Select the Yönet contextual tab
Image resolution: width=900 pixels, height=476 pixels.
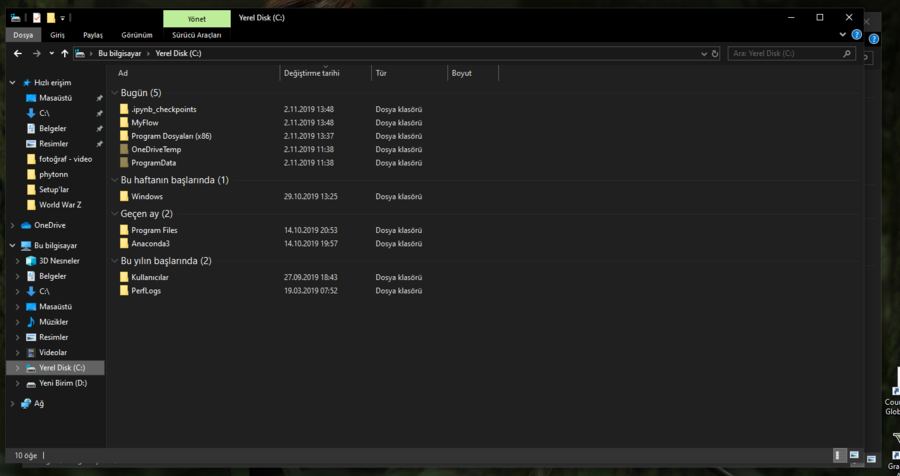pyautogui.click(x=197, y=18)
